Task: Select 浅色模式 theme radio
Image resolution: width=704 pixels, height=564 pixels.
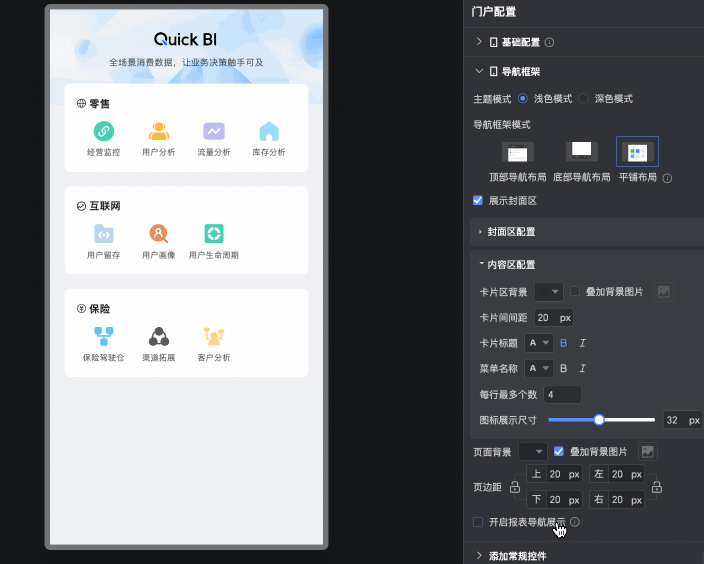Action: point(523,98)
